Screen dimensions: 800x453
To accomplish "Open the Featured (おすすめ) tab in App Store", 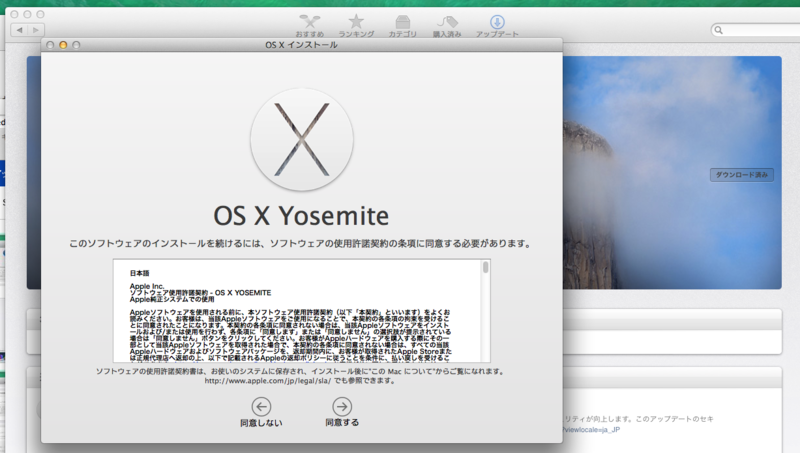I will [310, 26].
